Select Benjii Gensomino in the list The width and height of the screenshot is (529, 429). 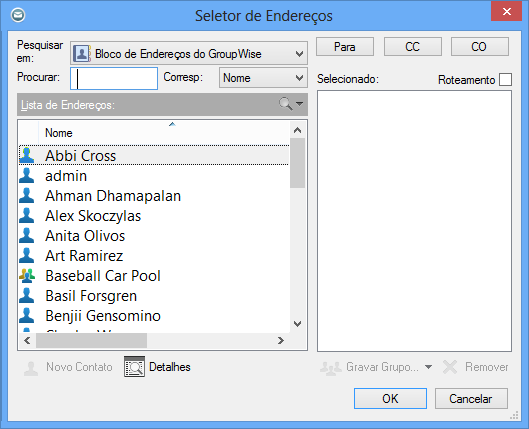coord(154,316)
